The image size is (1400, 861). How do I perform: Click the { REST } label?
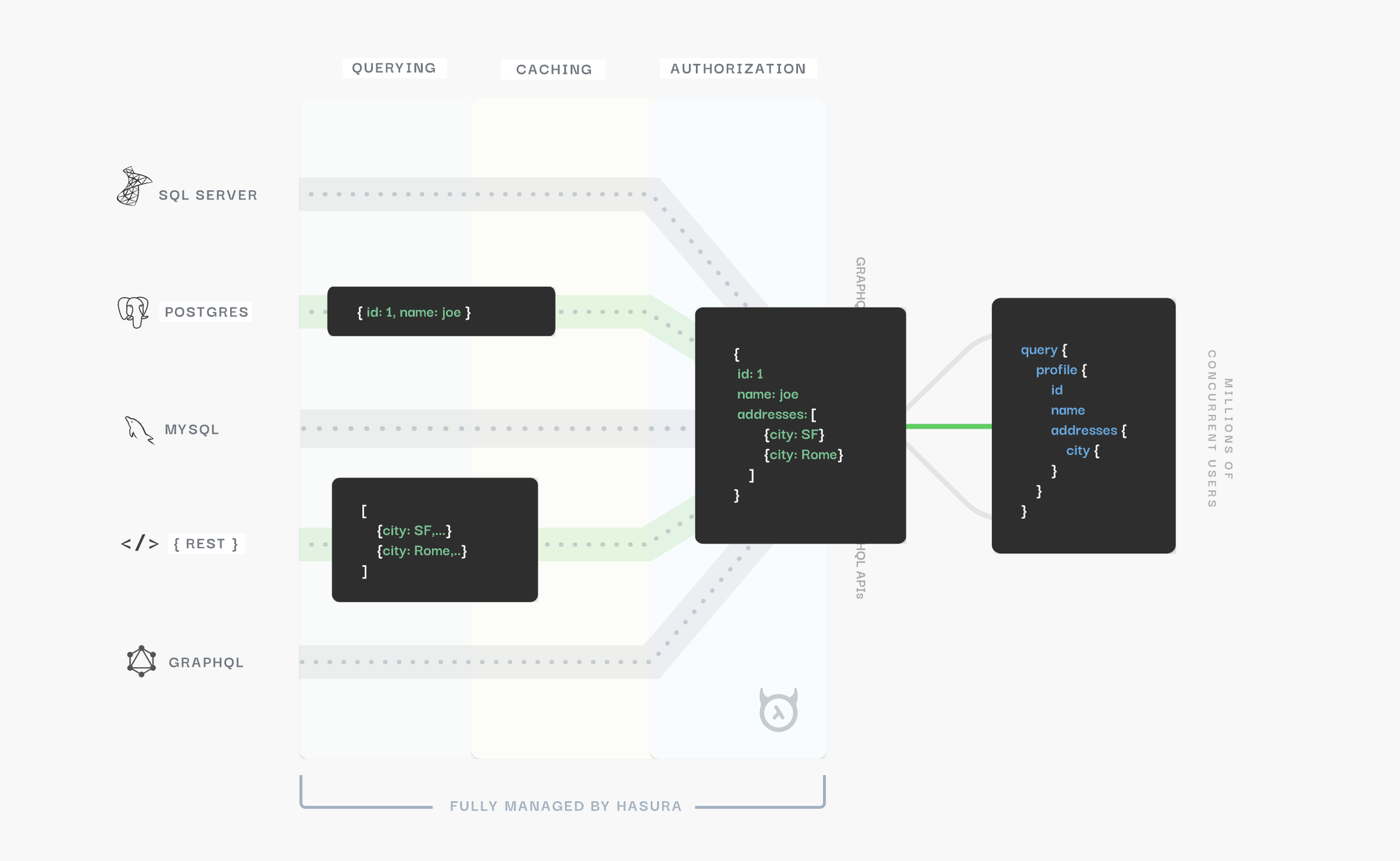pos(206,544)
